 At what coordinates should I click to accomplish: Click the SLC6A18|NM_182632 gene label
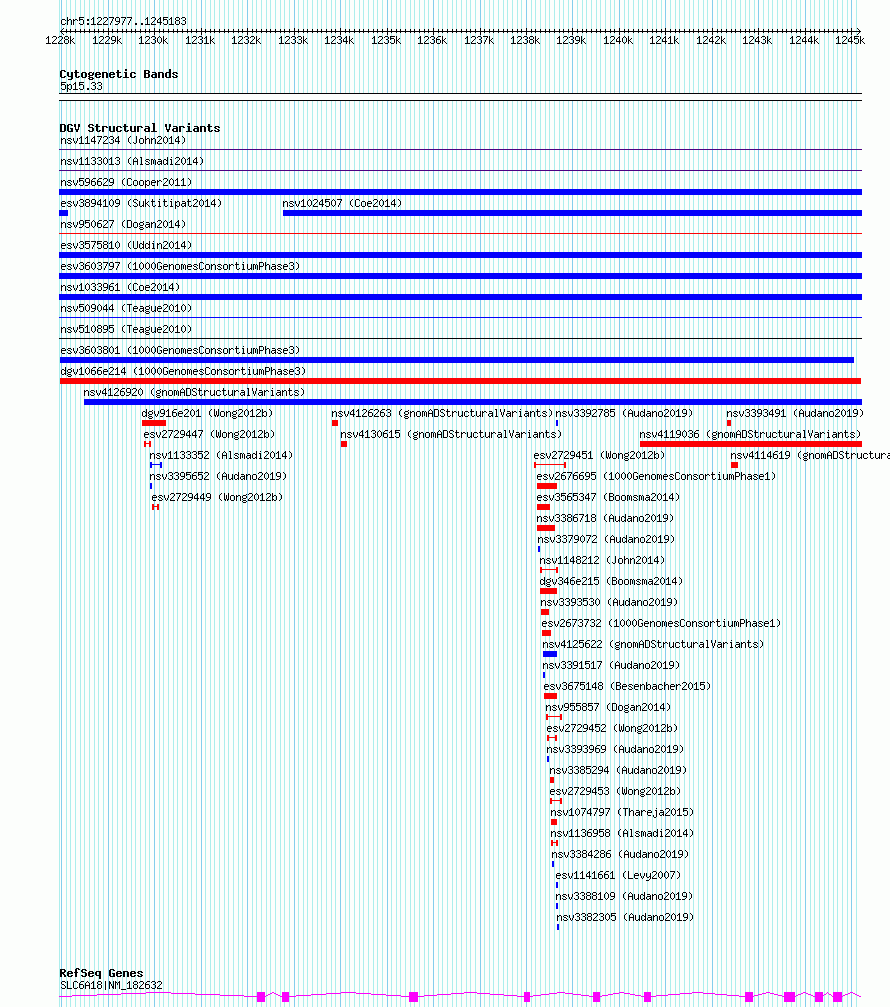coord(111,985)
